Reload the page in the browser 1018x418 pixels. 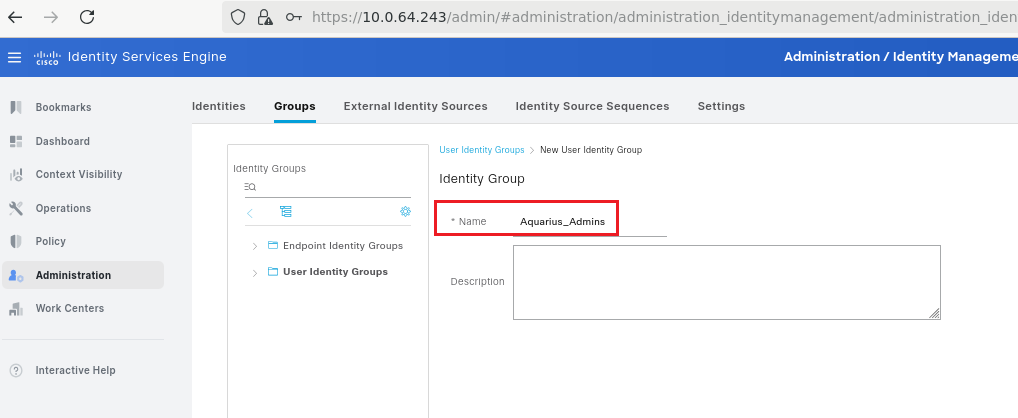pyautogui.click(x=87, y=17)
